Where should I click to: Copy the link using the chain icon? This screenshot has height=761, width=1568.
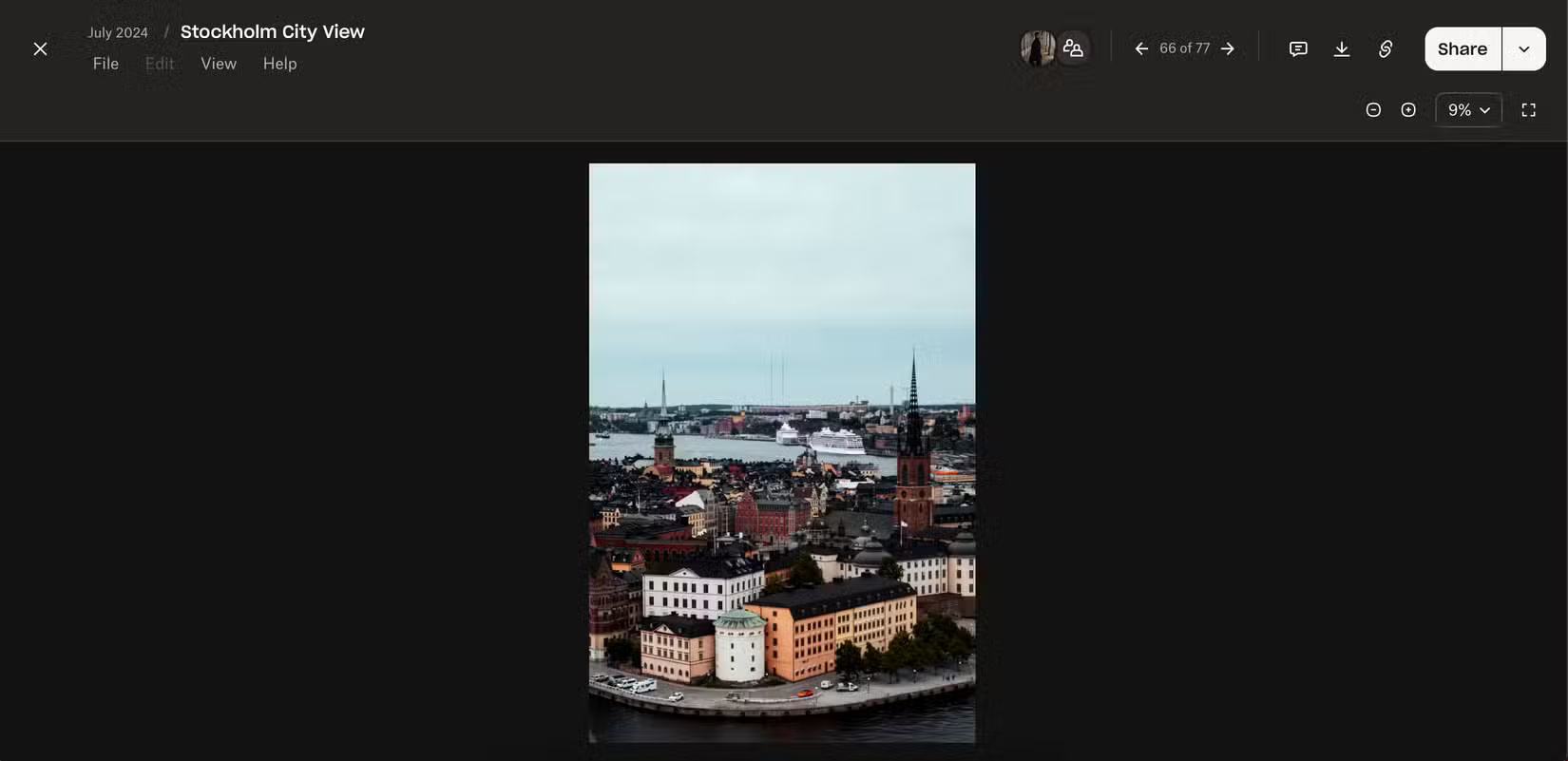pyautogui.click(x=1386, y=48)
